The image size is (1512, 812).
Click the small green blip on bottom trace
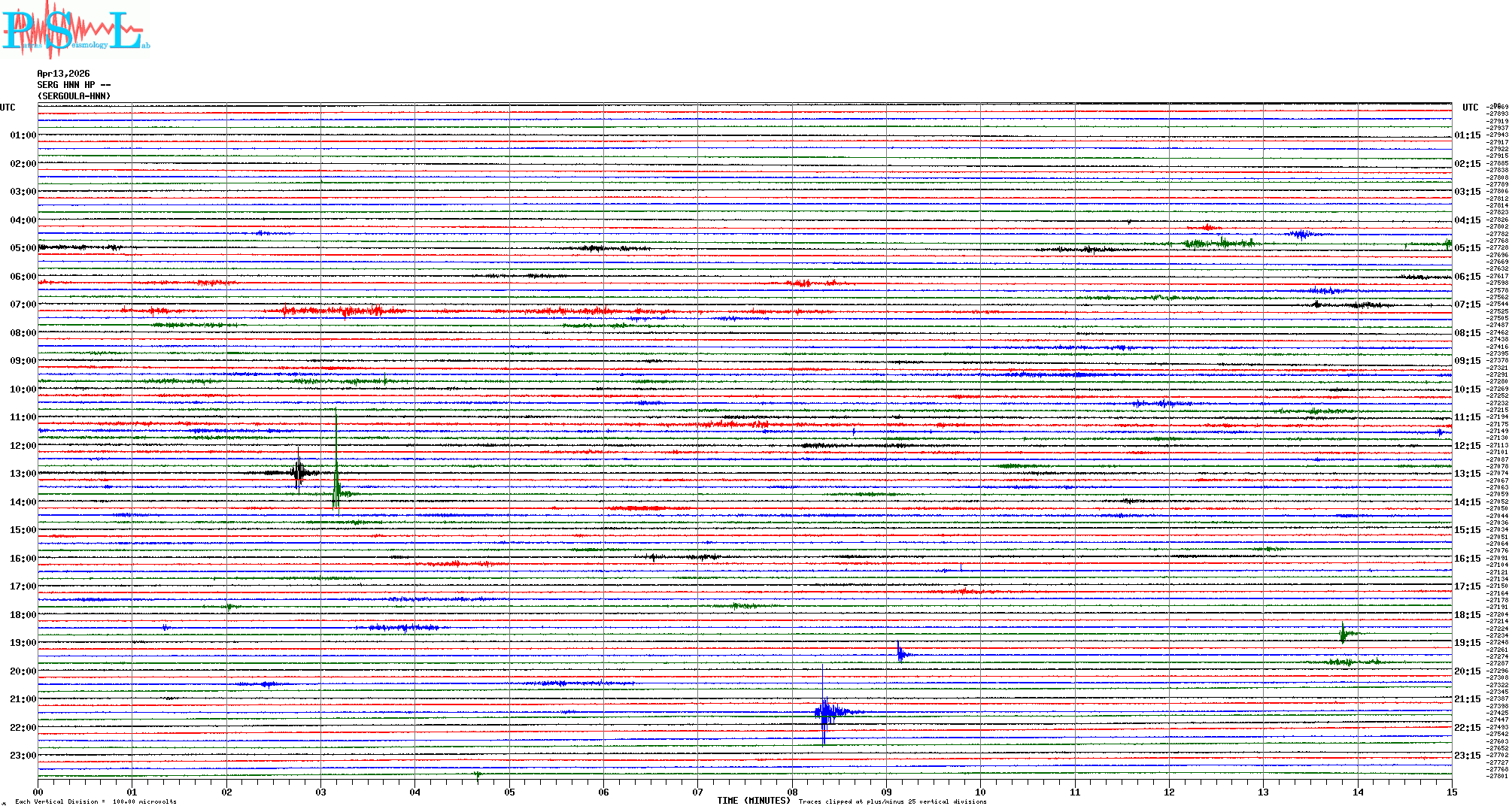point(477,774)
